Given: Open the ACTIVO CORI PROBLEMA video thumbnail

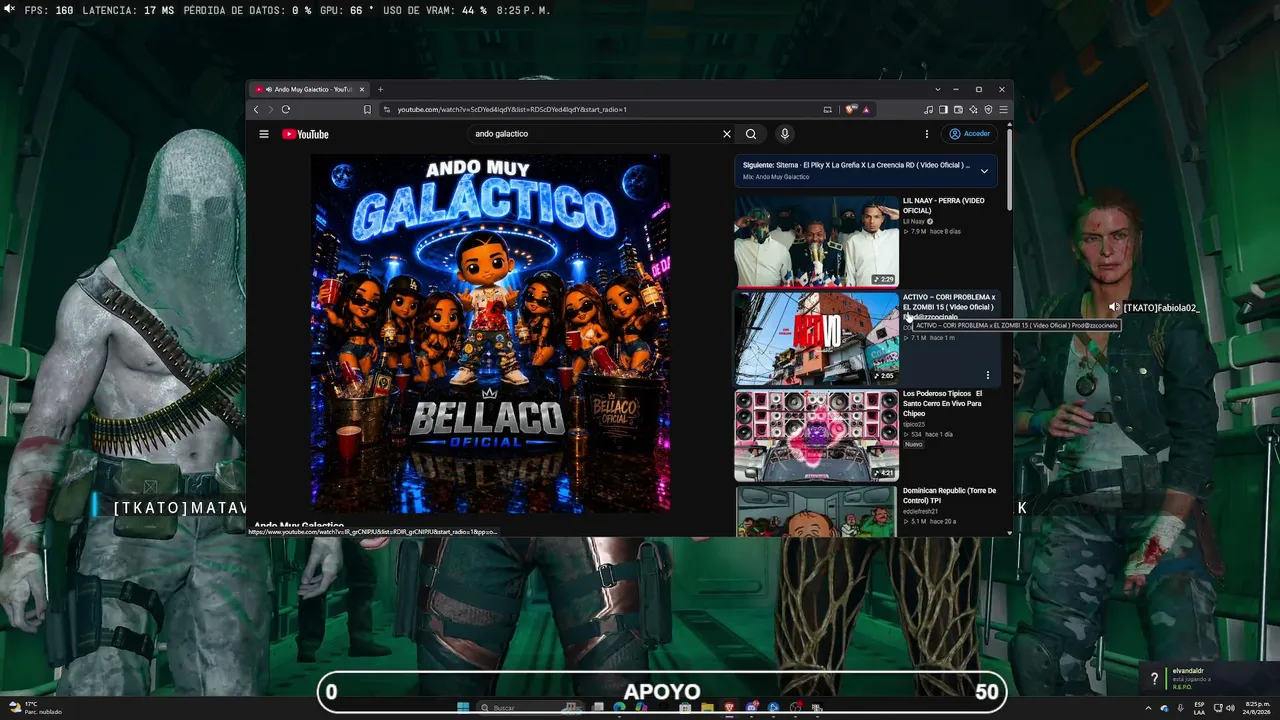Looking at the screenshot, I should pos(817,338).
